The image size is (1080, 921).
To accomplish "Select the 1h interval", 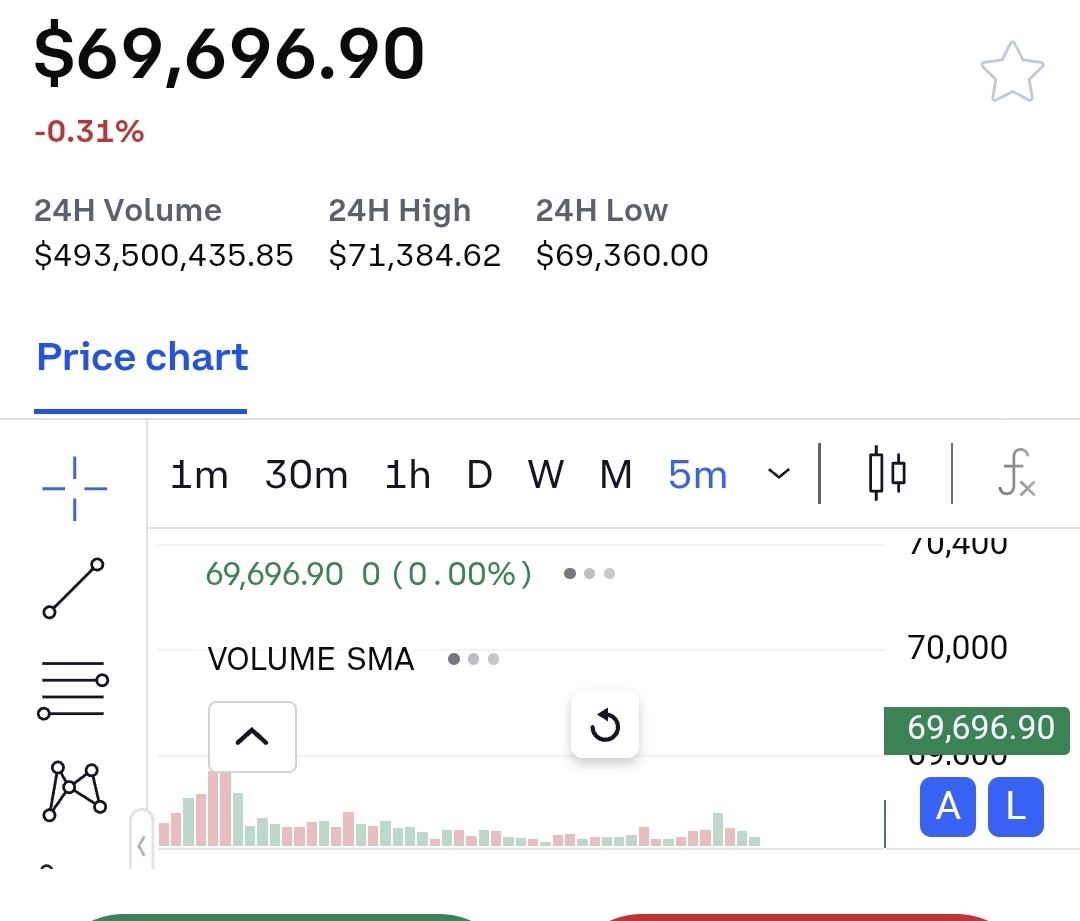I will (408, 475).
